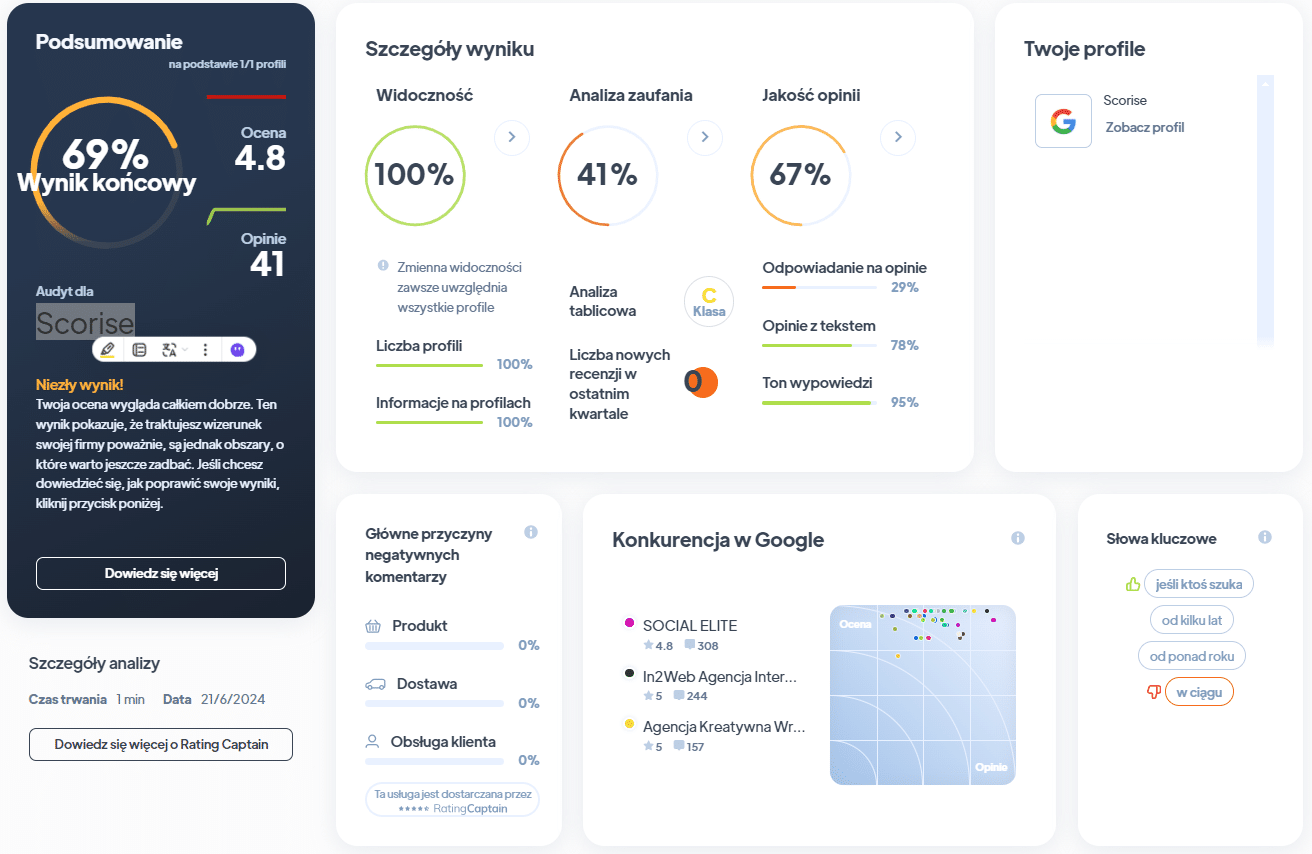Click the green thumbs-up icon
The image size is (1312, 854).
[x=1133, y=584]
